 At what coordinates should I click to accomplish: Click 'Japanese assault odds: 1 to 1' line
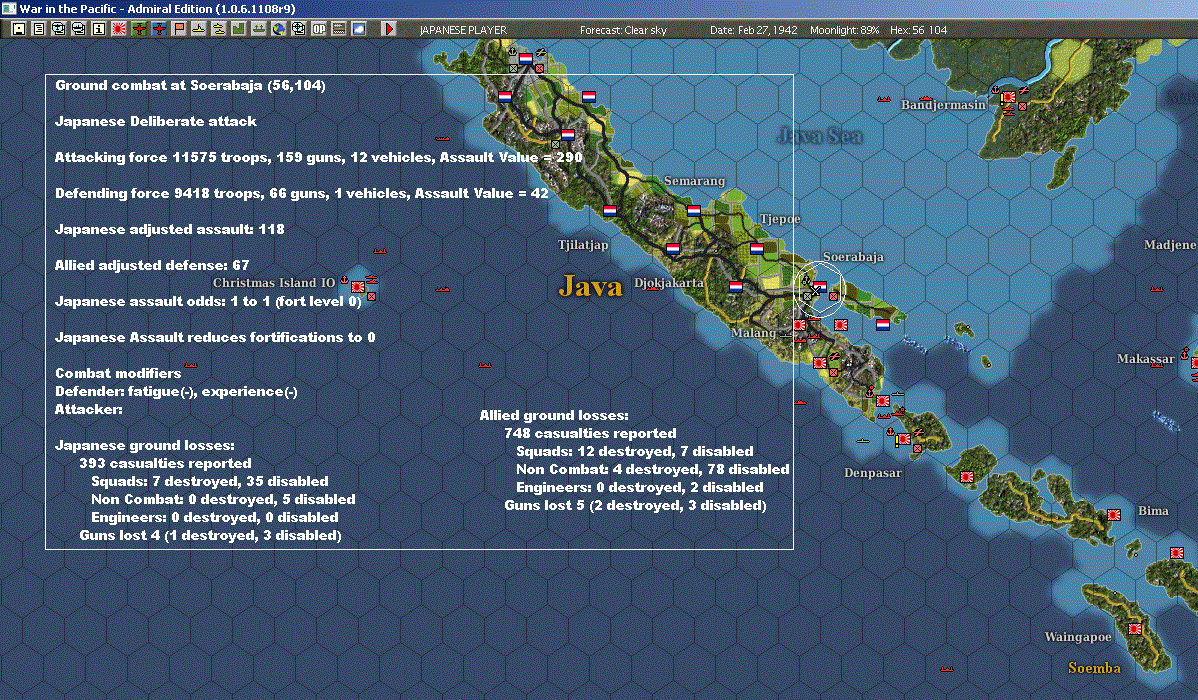click(208, 301)
